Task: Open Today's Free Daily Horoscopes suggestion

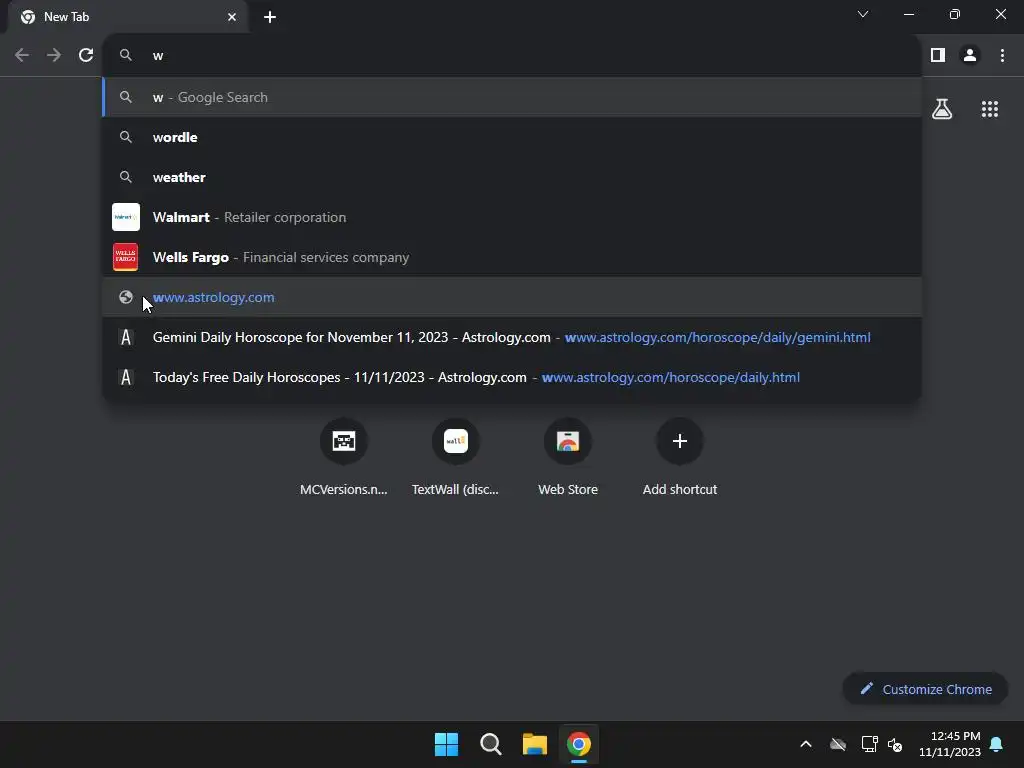Action: click(x=512, y=377)
